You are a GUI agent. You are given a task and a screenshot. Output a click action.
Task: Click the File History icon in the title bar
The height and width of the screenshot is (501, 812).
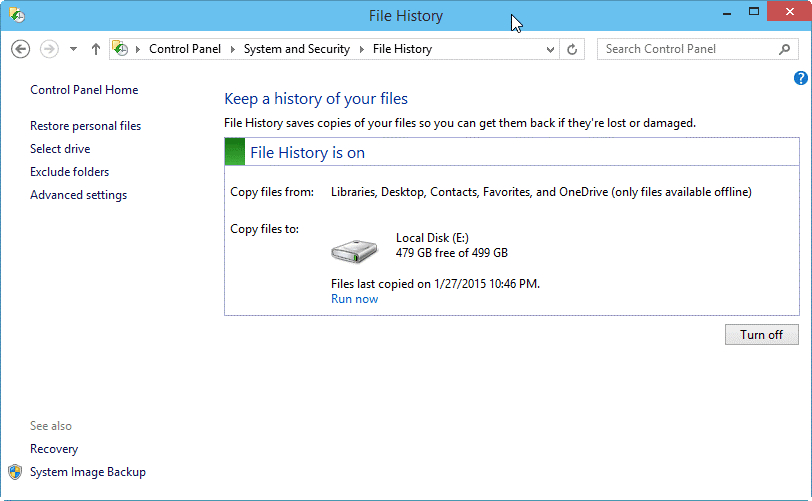click(x=17, y=16)
